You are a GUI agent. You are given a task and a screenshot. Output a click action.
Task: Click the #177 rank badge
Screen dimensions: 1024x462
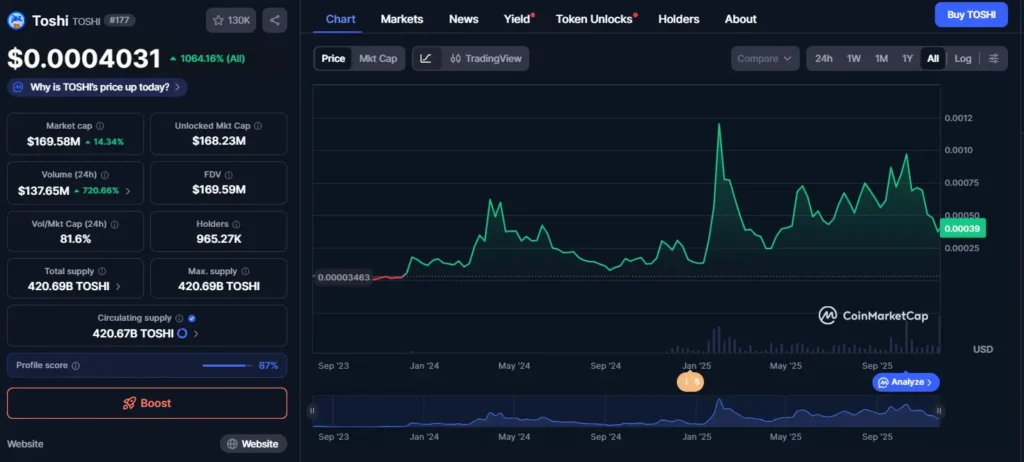point(120,20)
